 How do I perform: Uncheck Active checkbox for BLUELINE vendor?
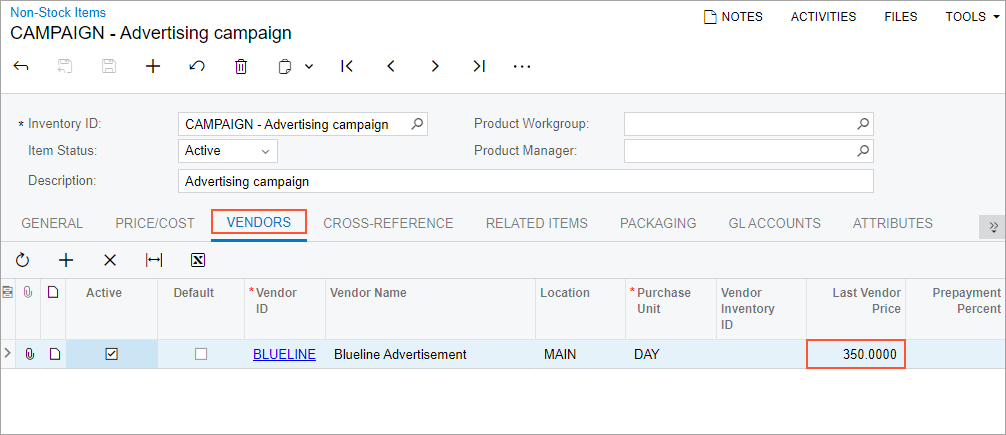tap(112, 354)
